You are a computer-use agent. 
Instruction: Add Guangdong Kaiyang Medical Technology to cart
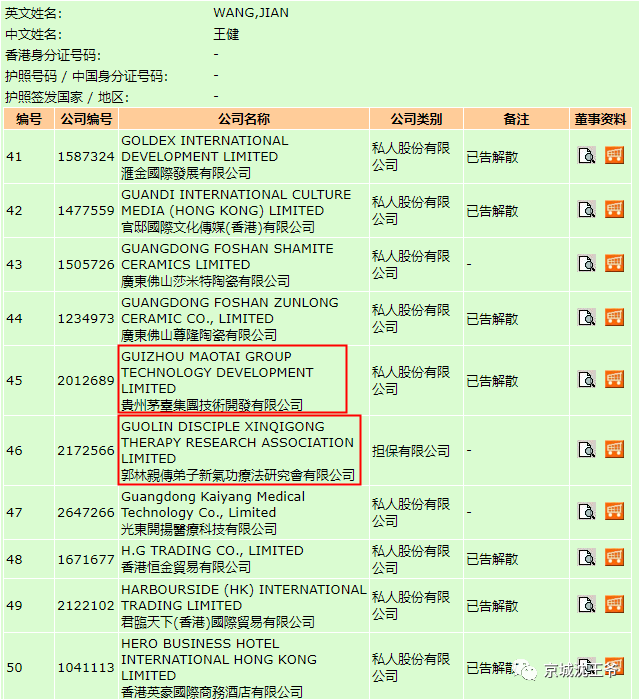(614, 511)
